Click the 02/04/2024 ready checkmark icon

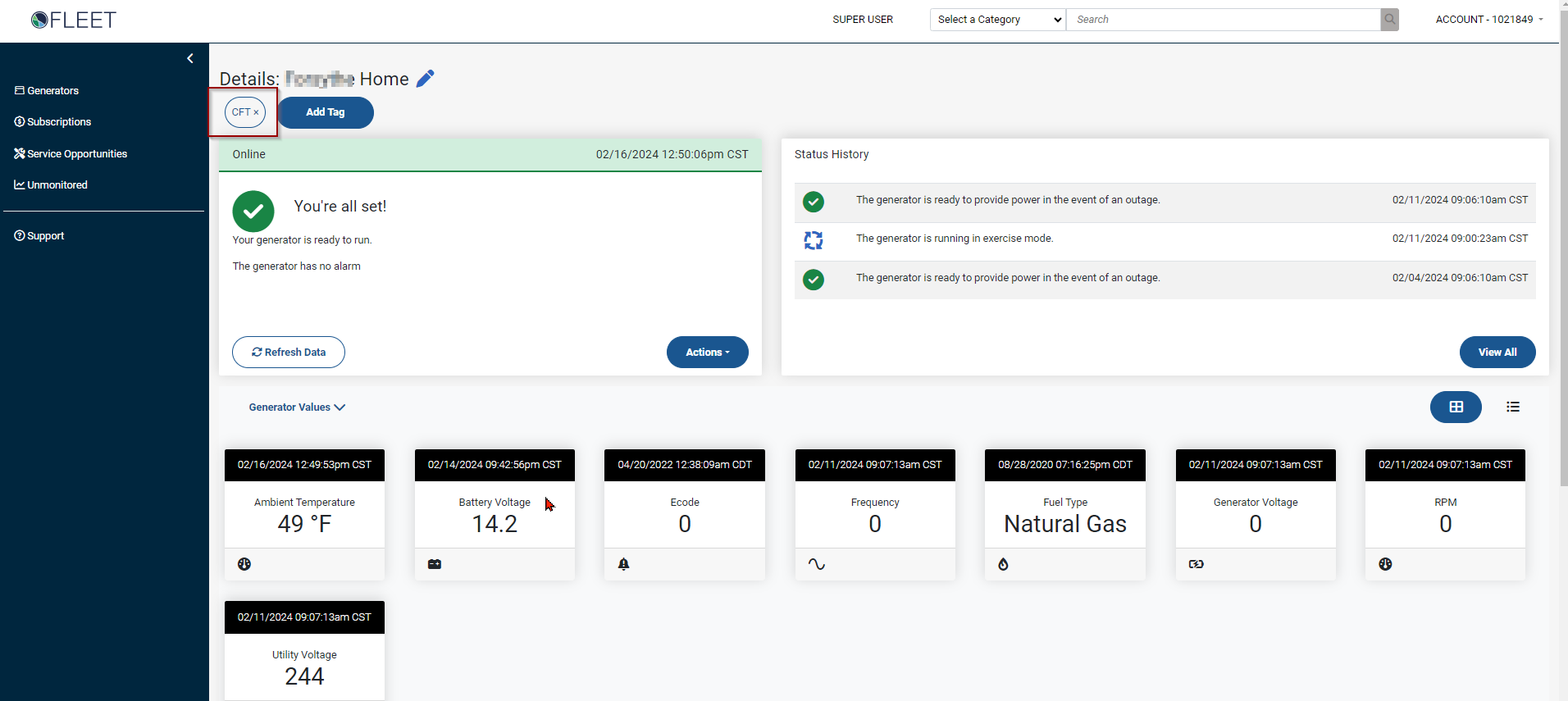[814, 280]
